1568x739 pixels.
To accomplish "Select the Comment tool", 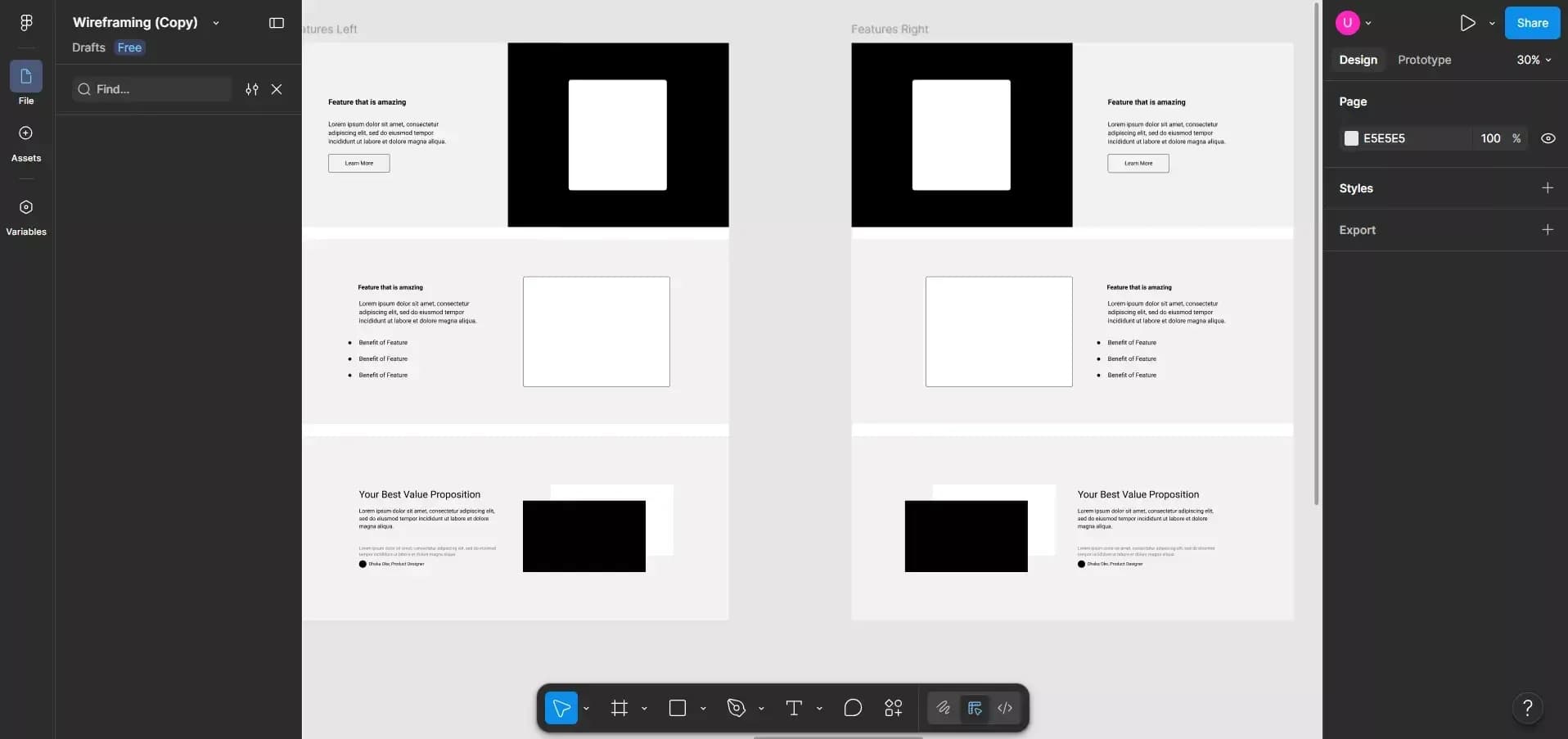I will pyautogui.click(x=853, y=708).
